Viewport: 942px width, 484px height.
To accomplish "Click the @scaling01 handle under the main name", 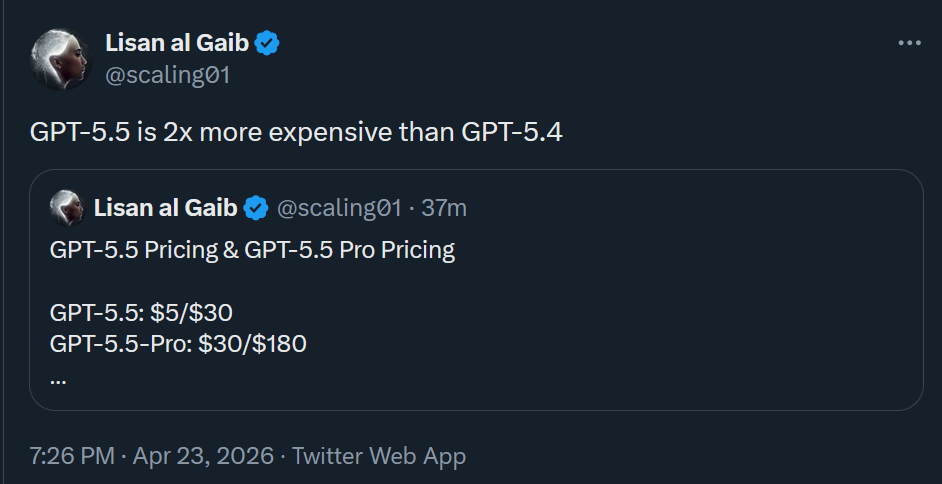I will [167, 74].
